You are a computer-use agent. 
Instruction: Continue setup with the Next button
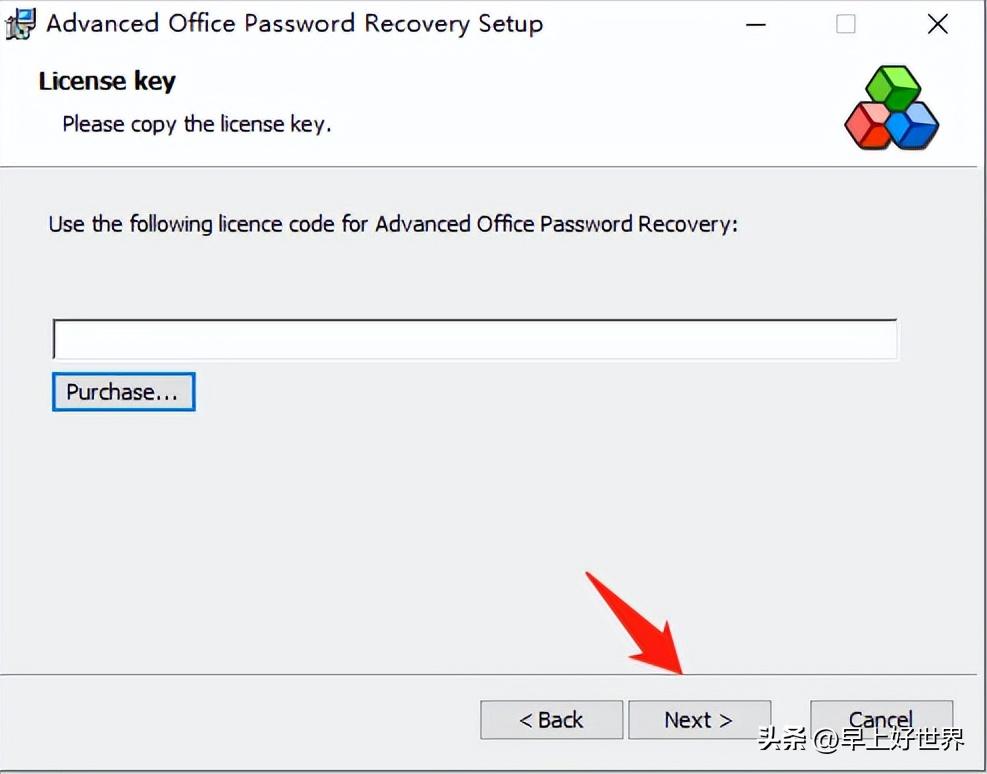tap(699, 719)
